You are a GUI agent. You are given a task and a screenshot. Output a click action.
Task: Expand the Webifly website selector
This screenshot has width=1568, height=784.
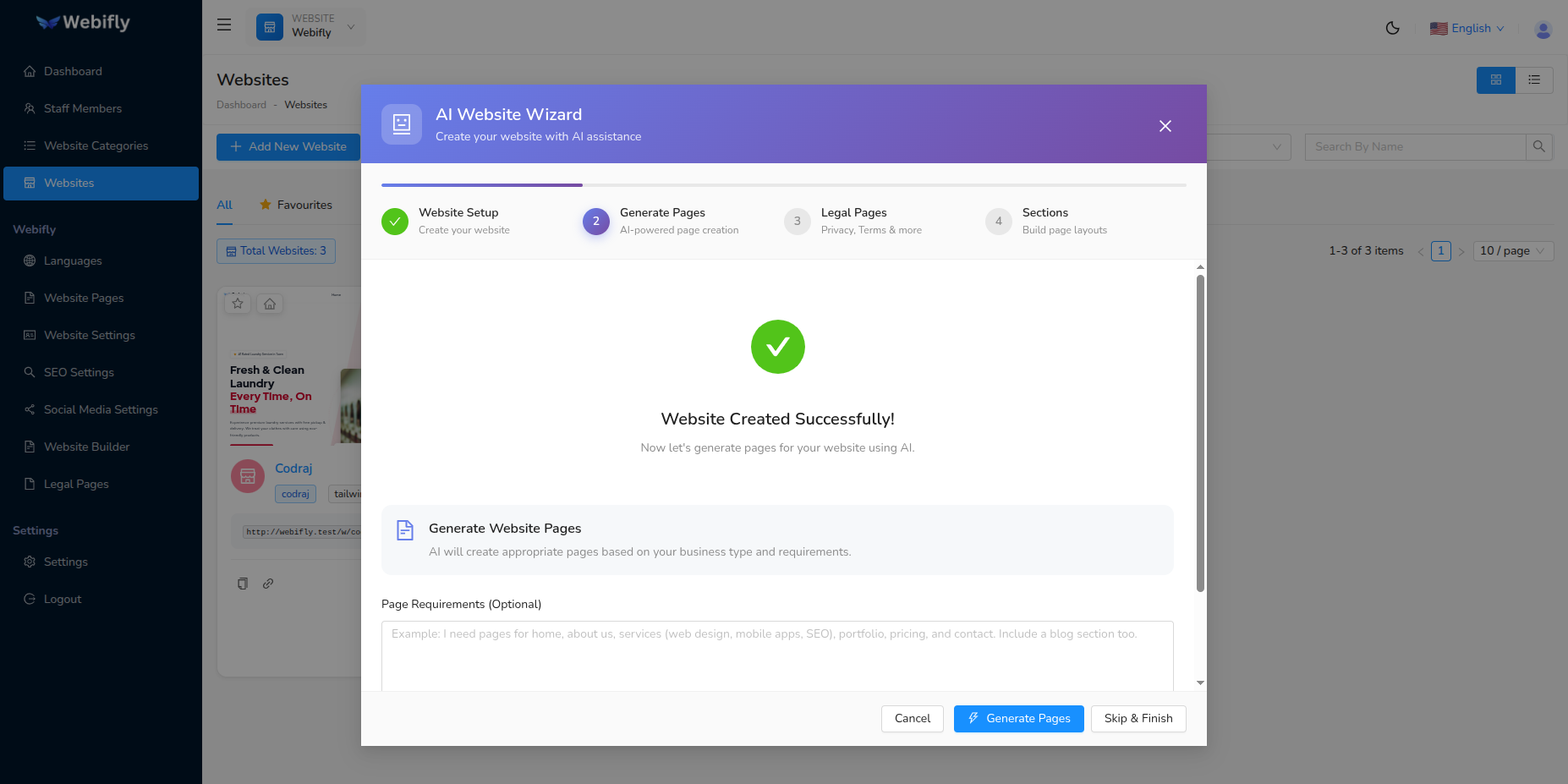(x=350, y=26)
